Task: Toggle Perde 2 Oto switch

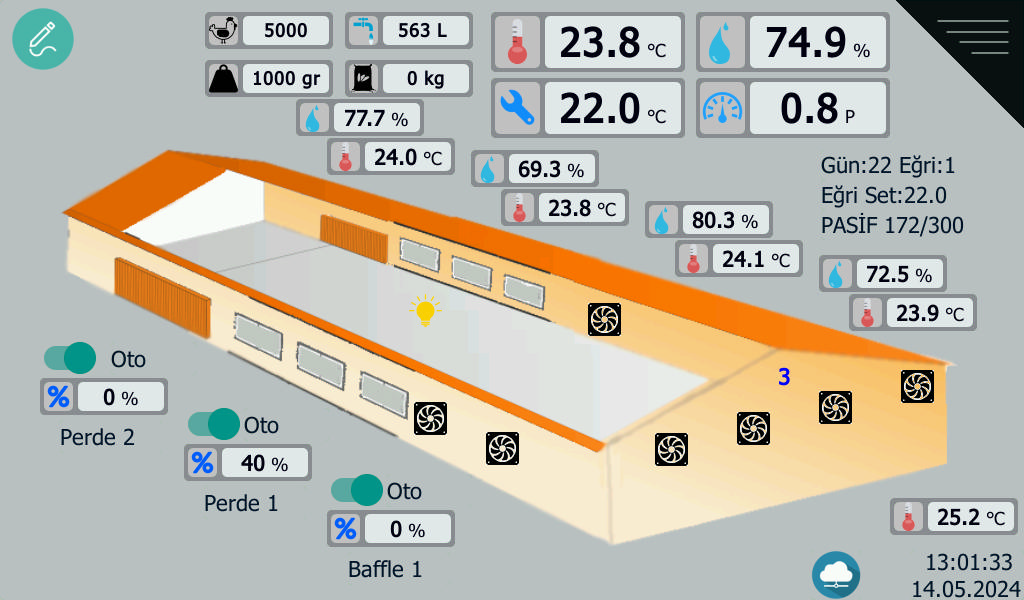Action: coord(70,357)
